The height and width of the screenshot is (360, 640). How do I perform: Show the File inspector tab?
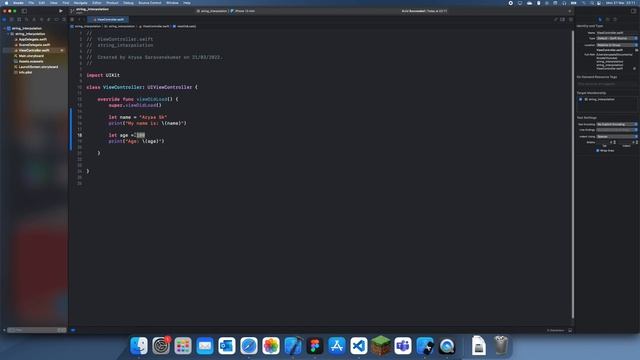tap(600, 19)
